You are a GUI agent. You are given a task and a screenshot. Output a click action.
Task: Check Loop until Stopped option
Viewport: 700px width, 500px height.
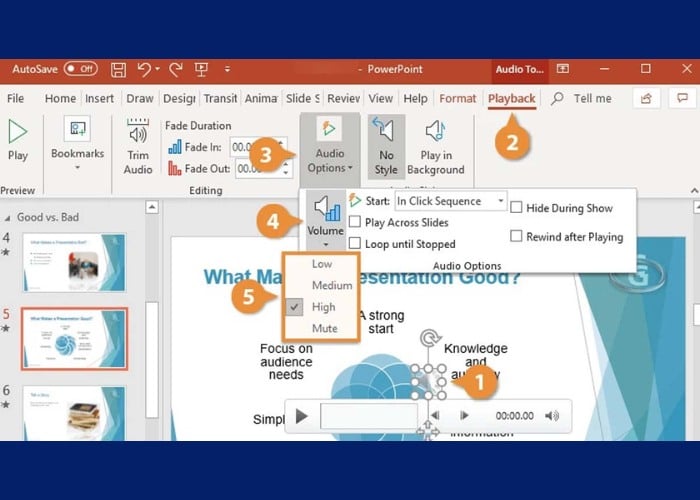[355, 243]
